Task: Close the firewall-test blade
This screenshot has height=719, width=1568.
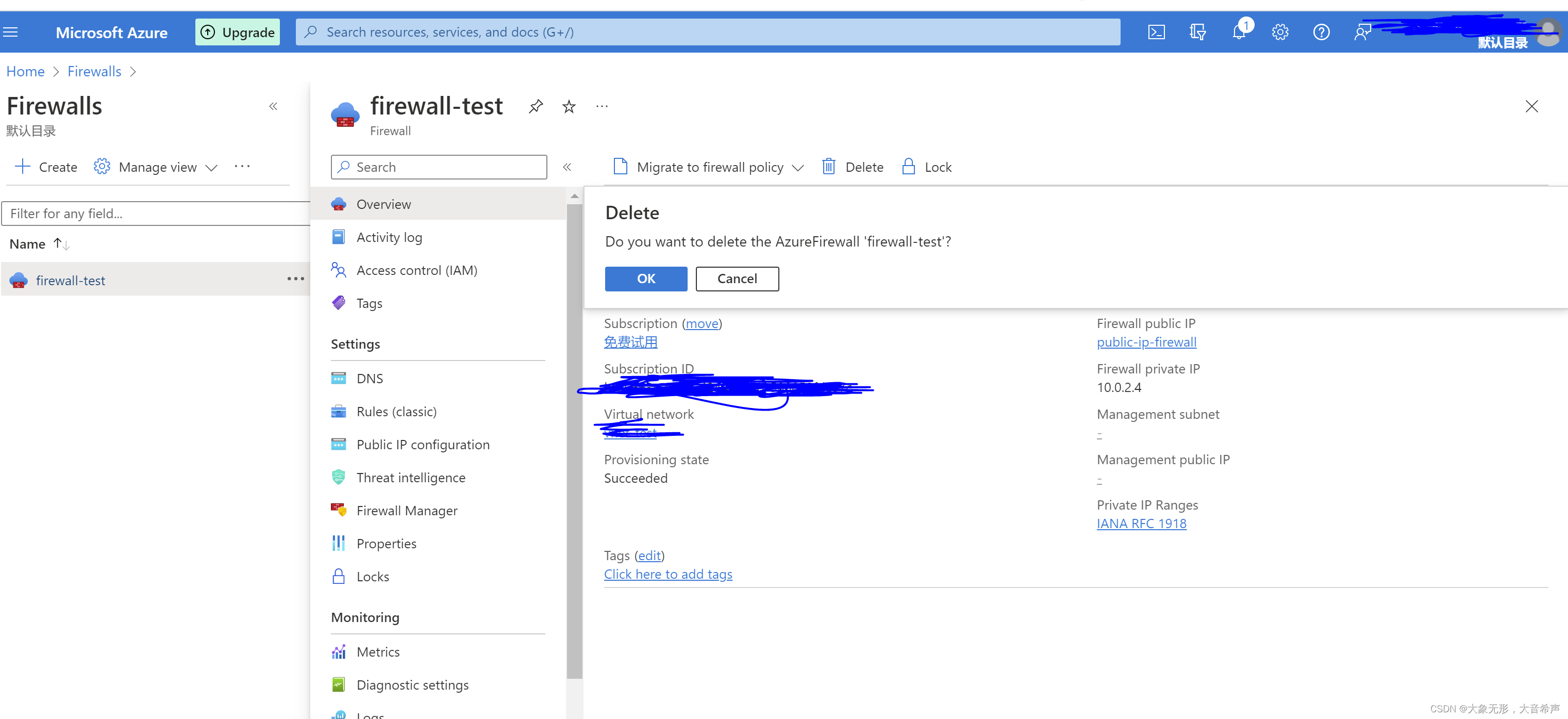Action: click(x=1531, y=107)
